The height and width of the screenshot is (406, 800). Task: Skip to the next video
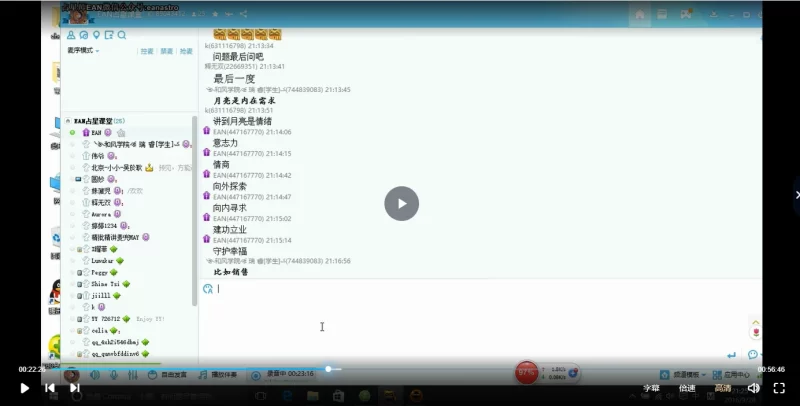74,388
